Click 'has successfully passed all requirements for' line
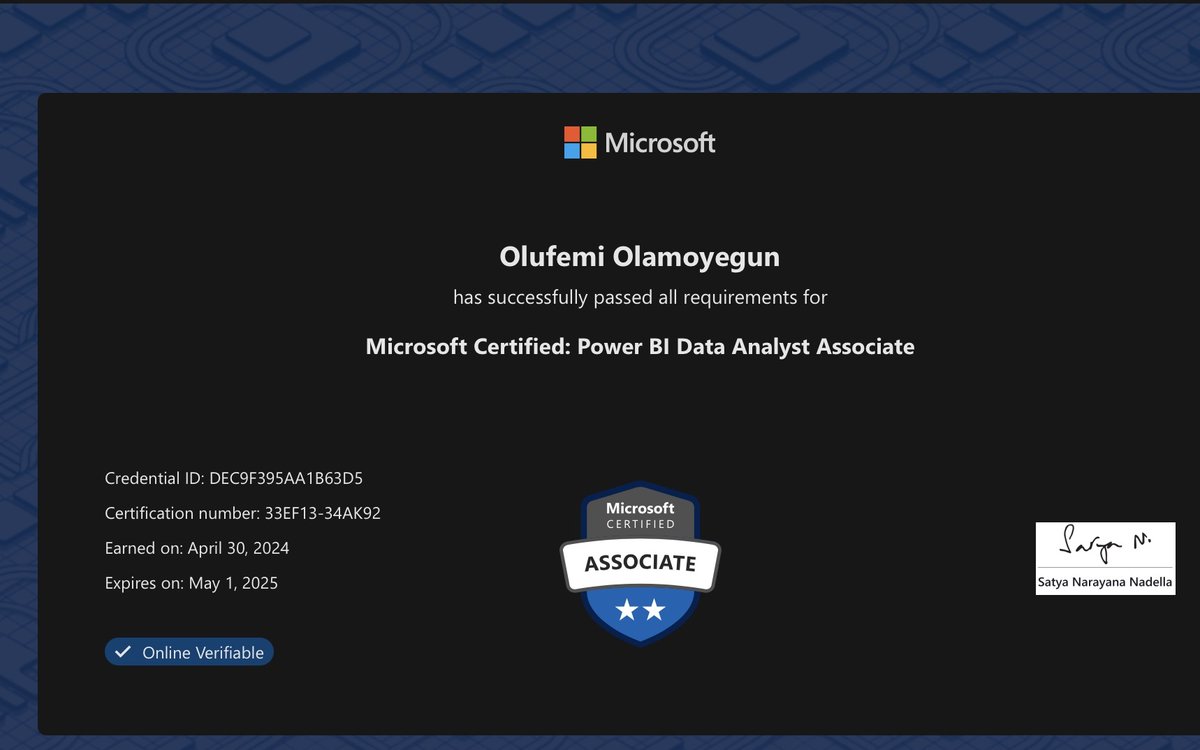The width and height of the screenshot is (1200, 750). 640,297
